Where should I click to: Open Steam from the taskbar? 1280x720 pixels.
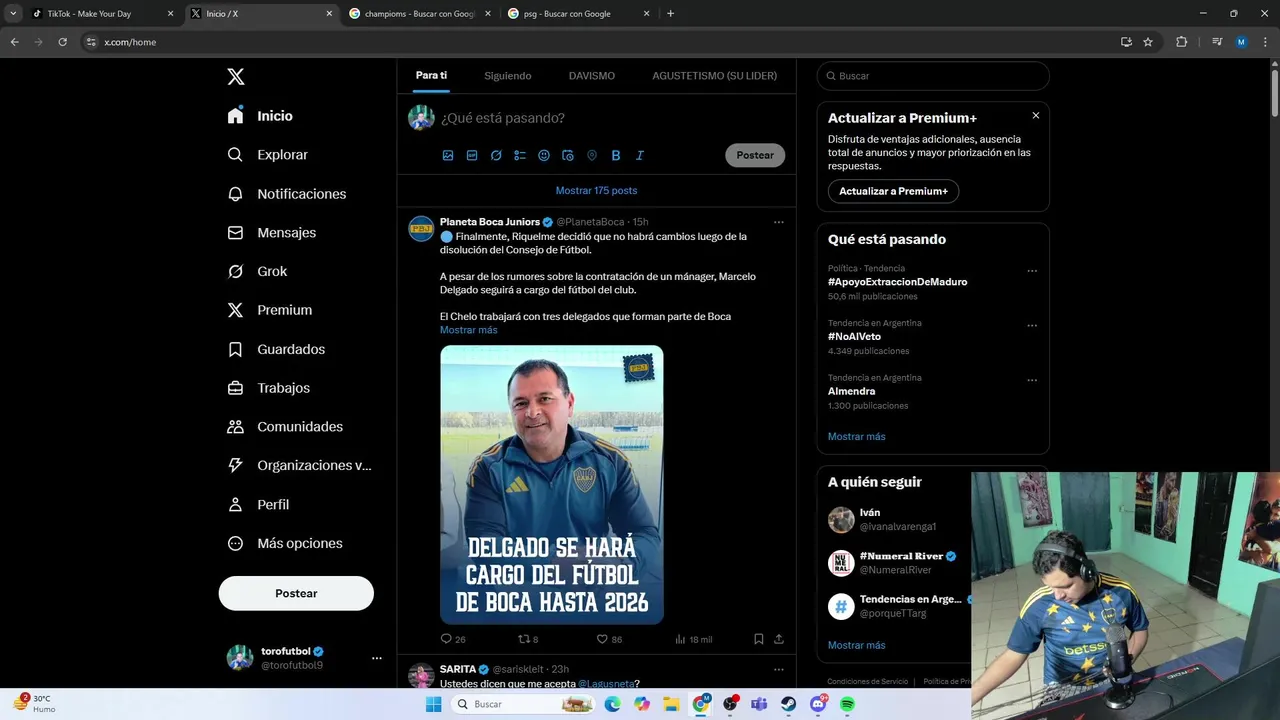pyautogui.click(x=789, y=704)
